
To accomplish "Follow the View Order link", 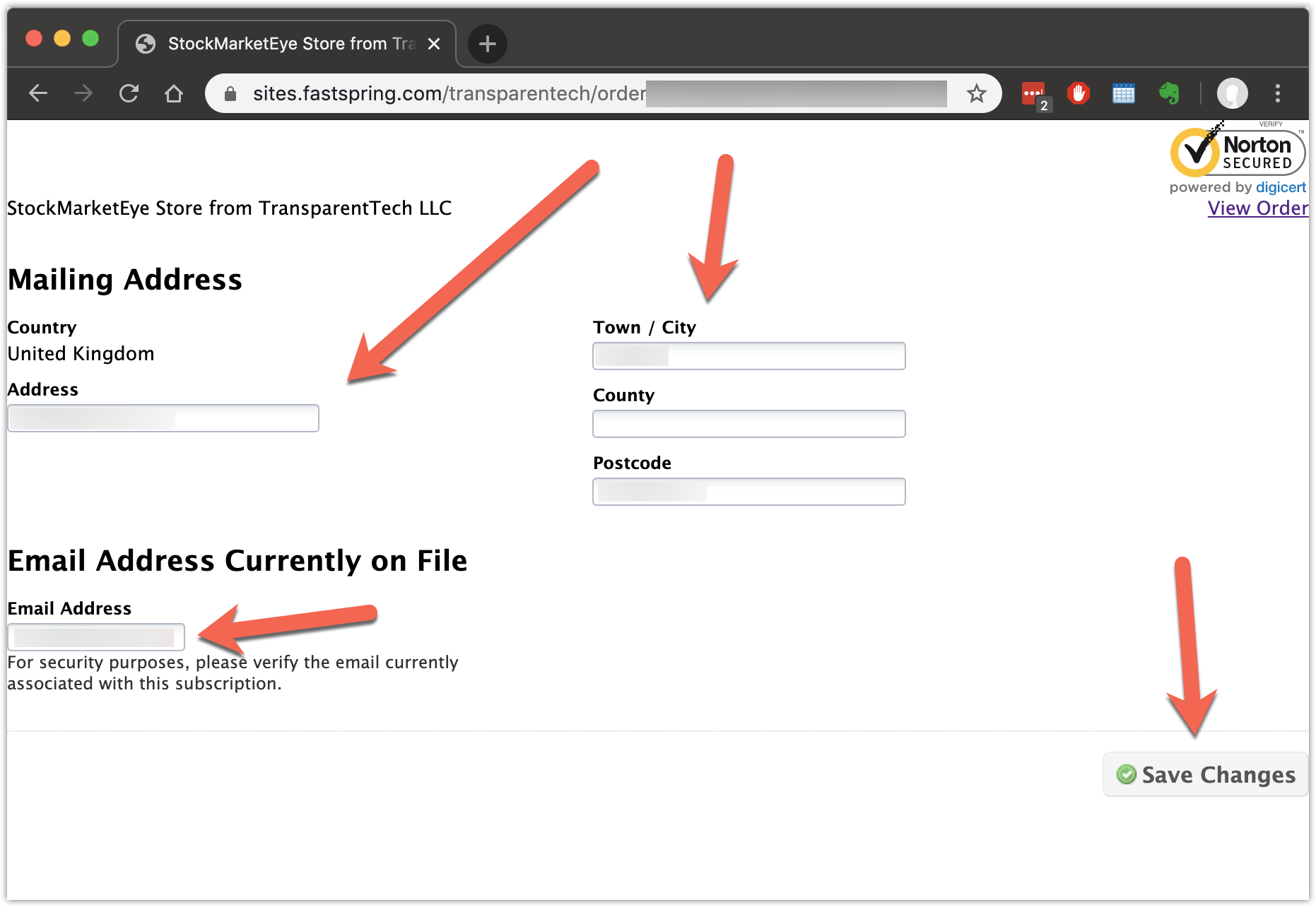I will pos(1258,208).
